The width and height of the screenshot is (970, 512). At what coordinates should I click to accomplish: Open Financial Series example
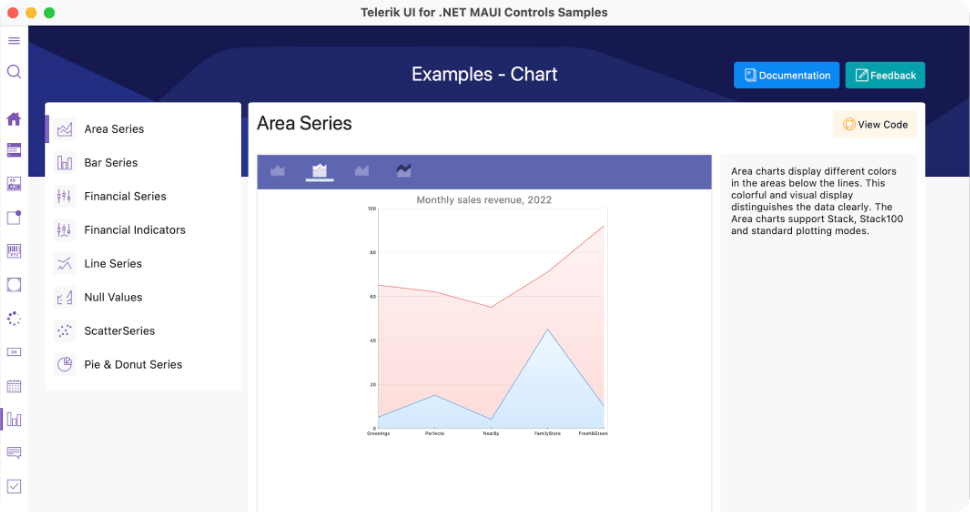pos(125,197)
